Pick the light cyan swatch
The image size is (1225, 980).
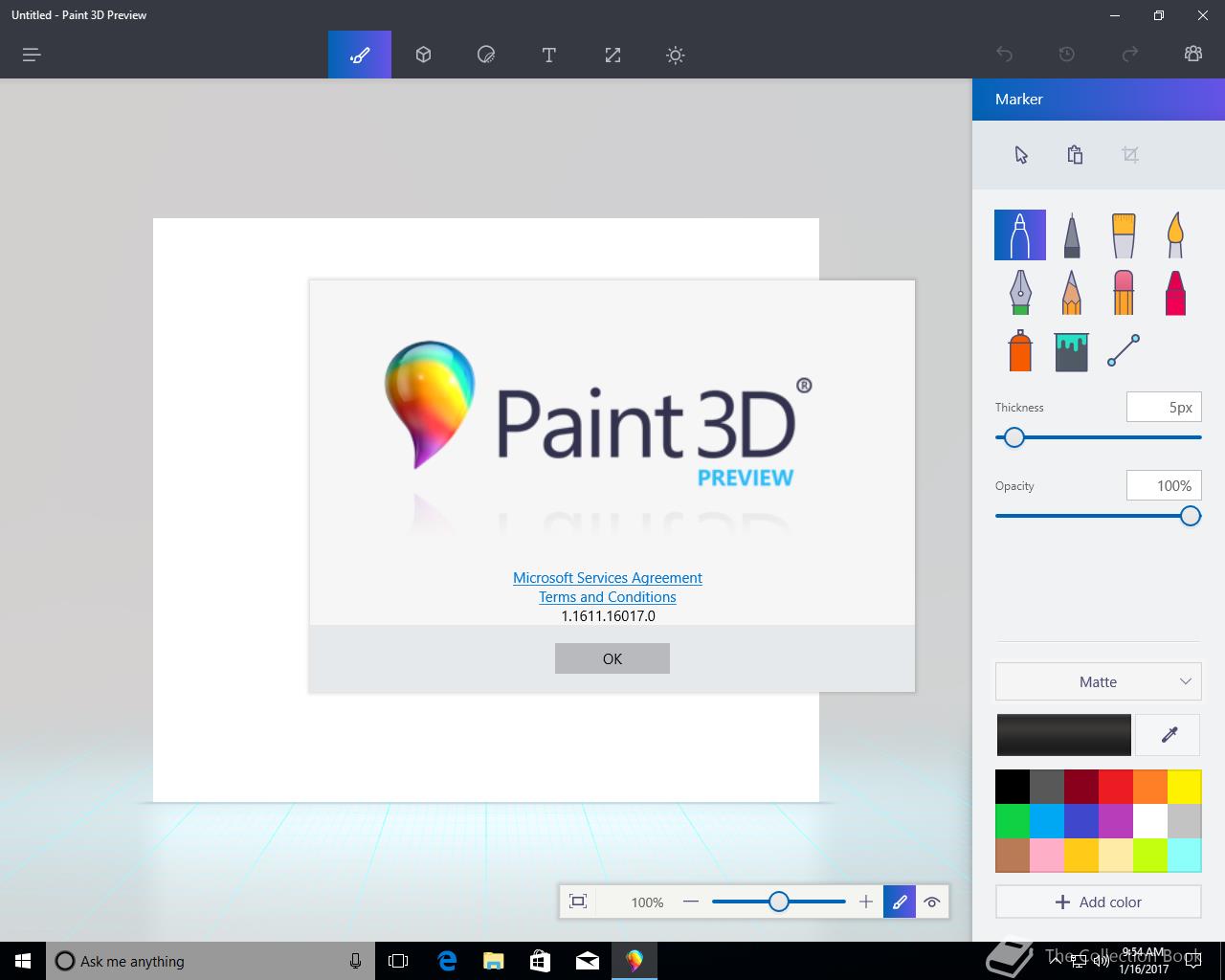coord(1185,856)
